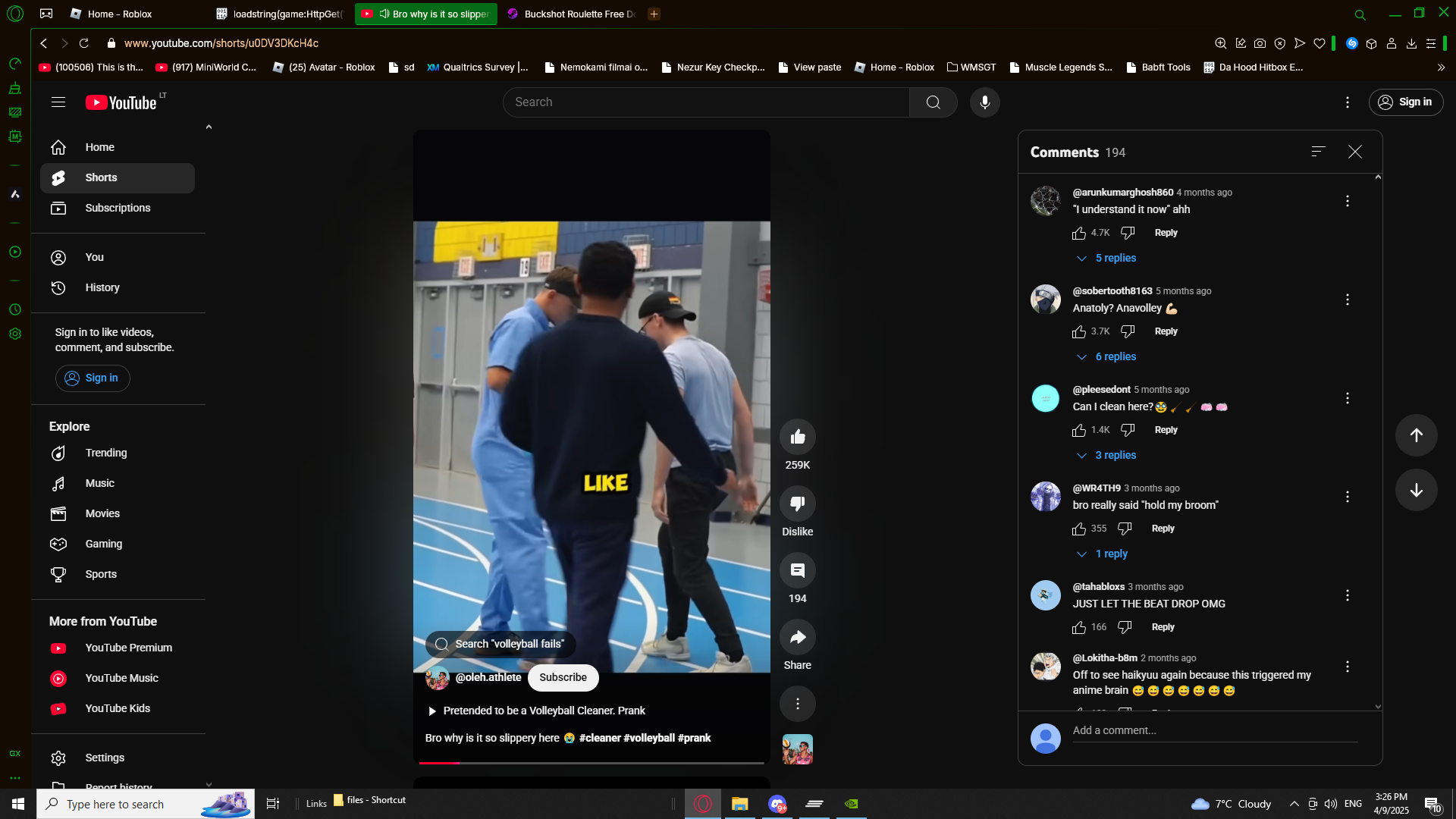Image resolution: width=1456 pixels, height=819 pixels.
Task: Click the Add a comment field
Action: click(x=1215, y=731)
